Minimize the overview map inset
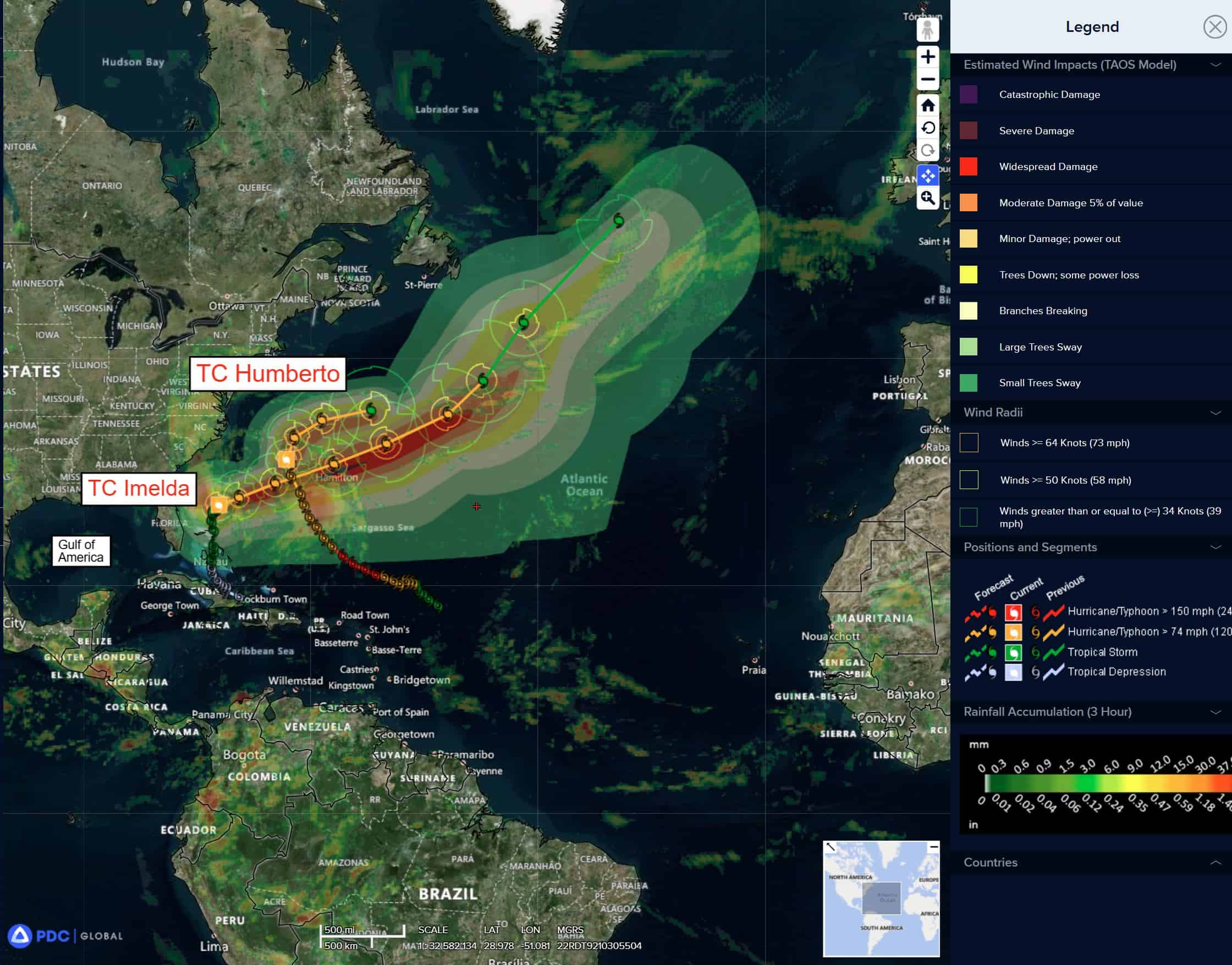 pyautogui.click(x=934, y=847)
